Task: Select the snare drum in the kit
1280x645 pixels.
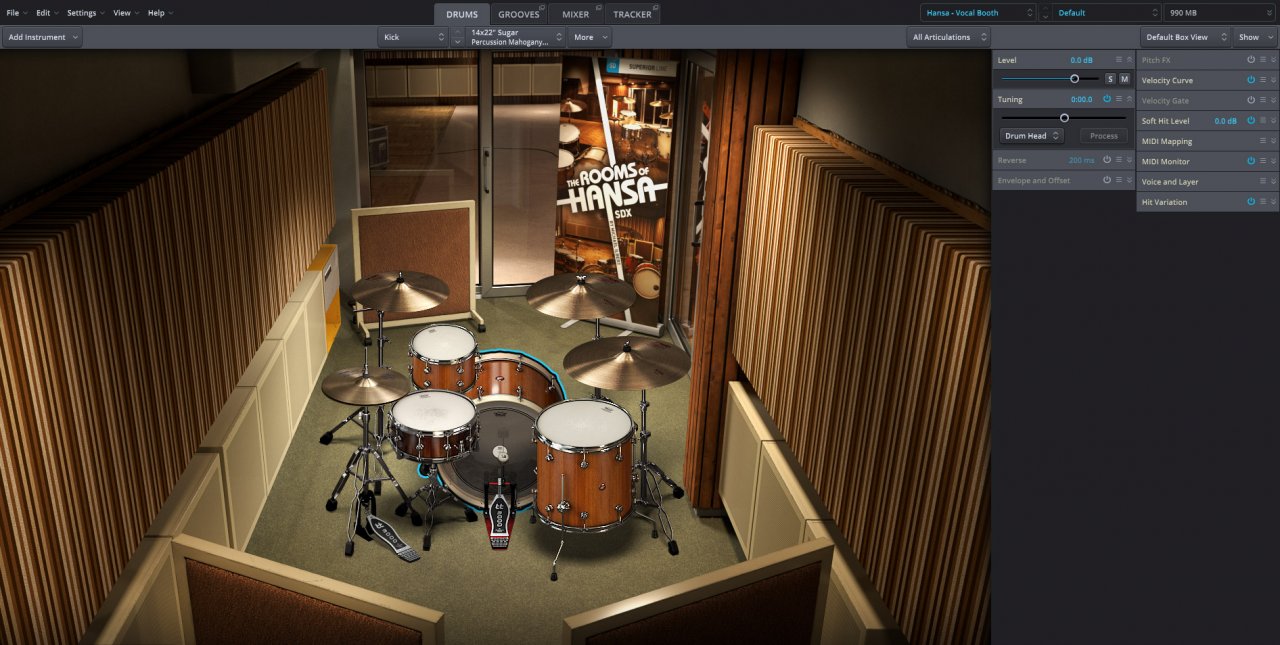Action: coord(432,425)
